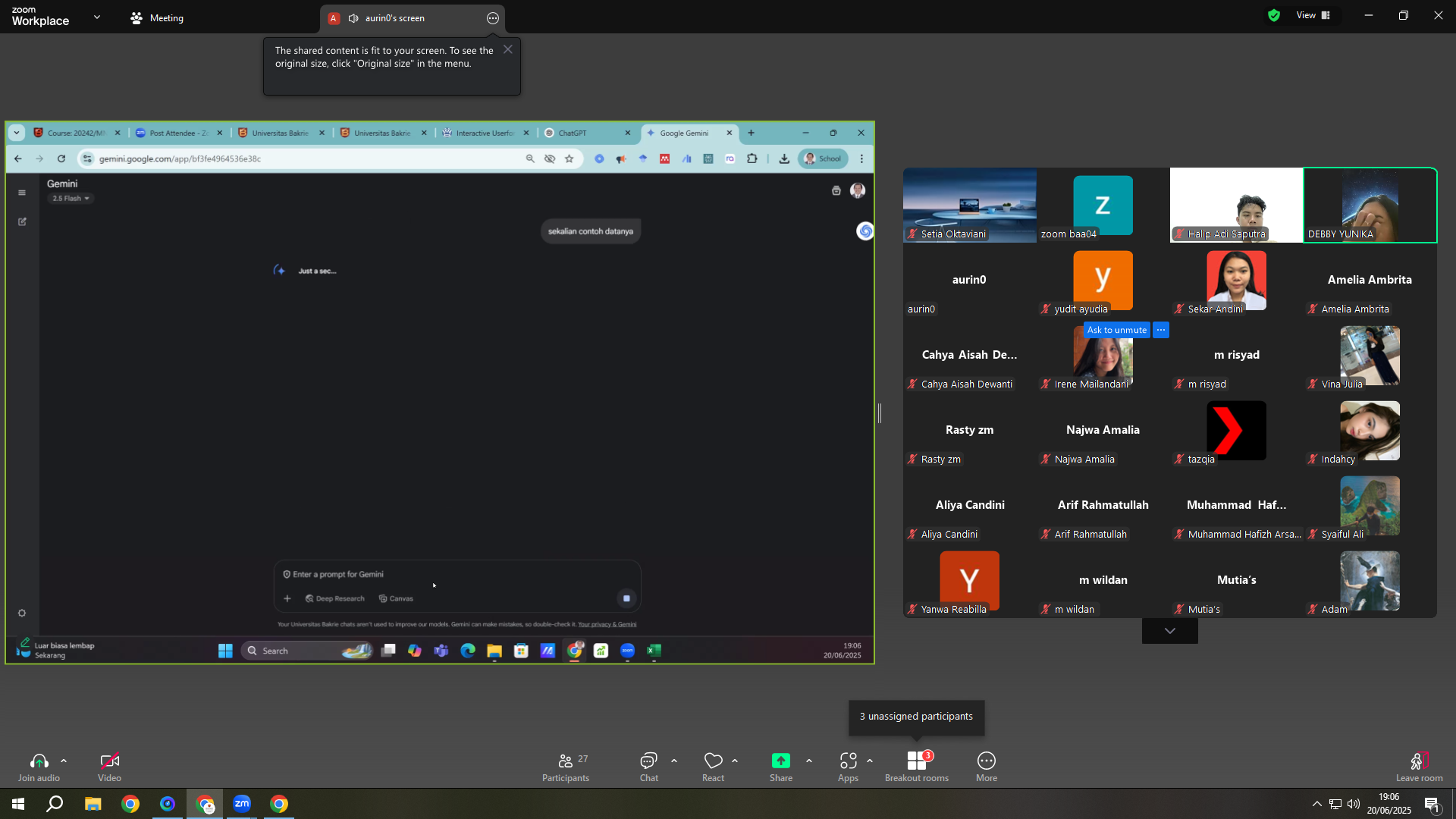Select Sekar Andini's participant tile
Image resolution: width=1456 pixels, height=819 pixels.
click(1236, 280)
